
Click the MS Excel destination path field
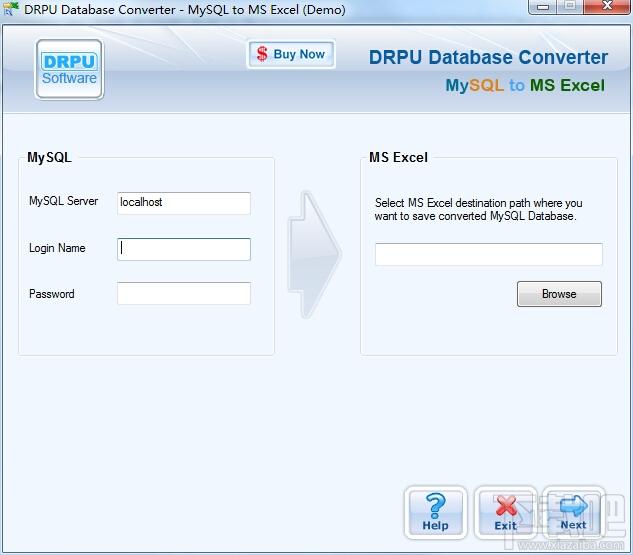point(488,254)
